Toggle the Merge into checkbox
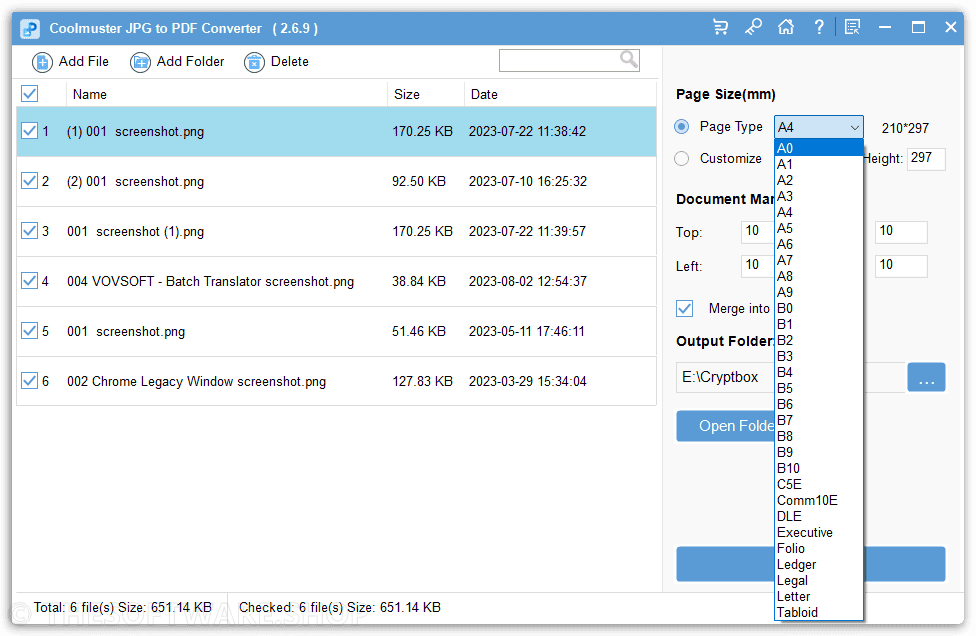 (685, 309)
